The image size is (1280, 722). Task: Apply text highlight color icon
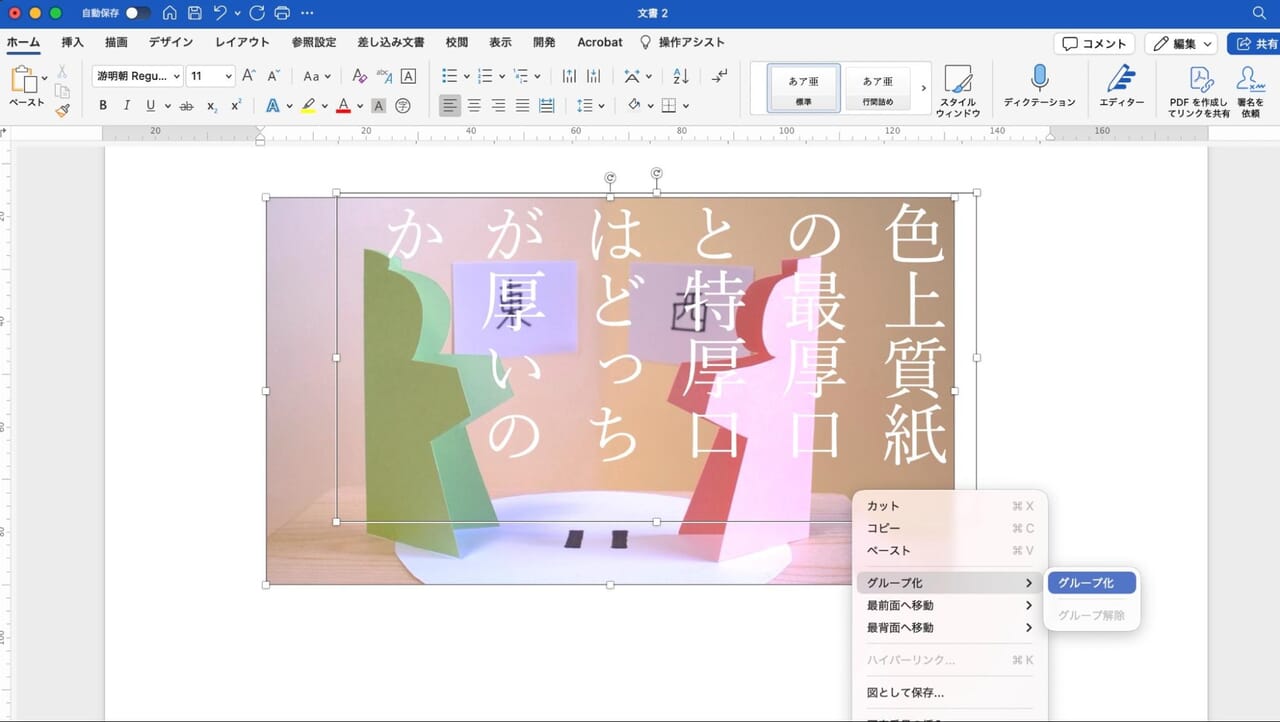click(308, 105)
